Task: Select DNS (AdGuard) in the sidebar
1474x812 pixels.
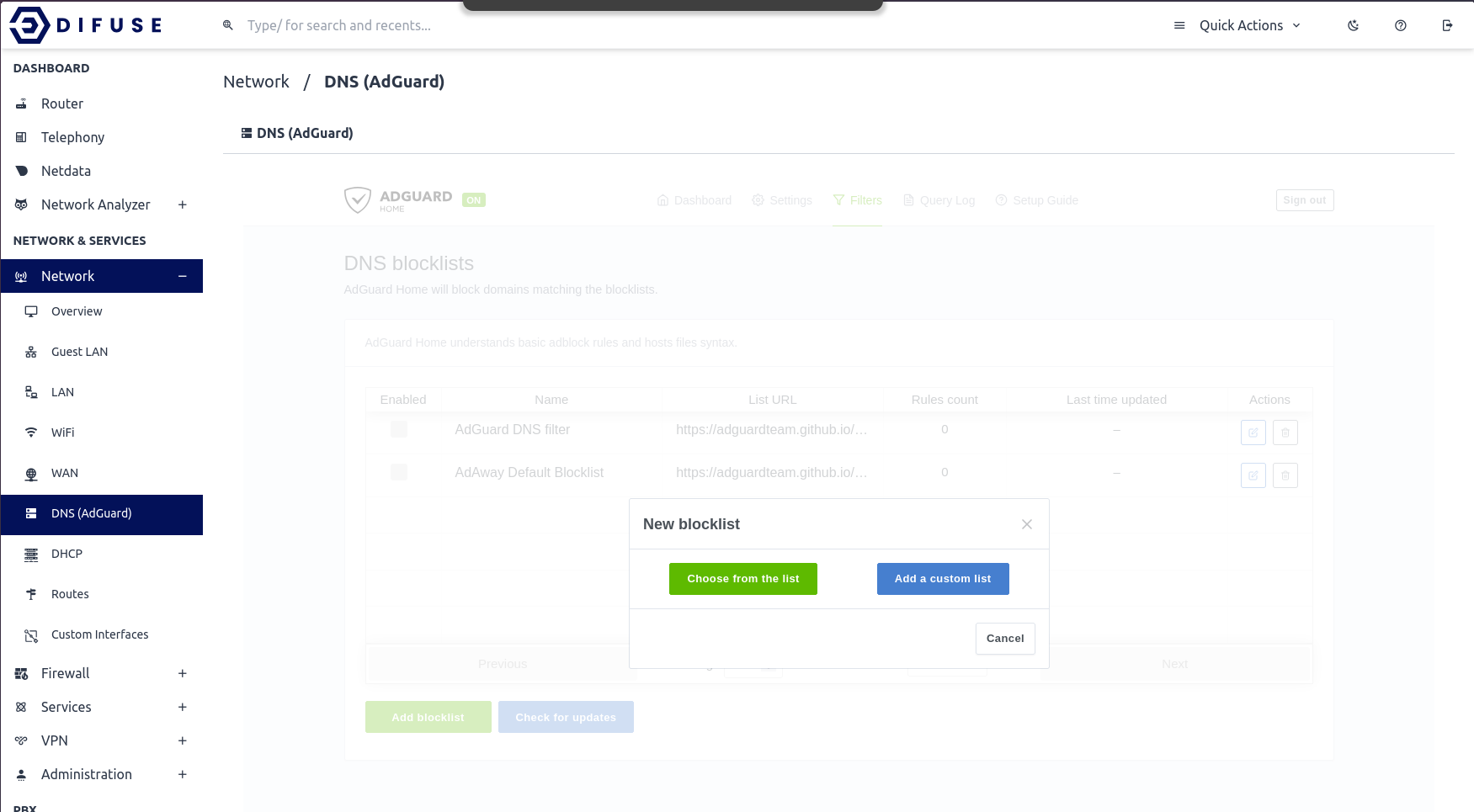Action: click(x=102, y=514)
